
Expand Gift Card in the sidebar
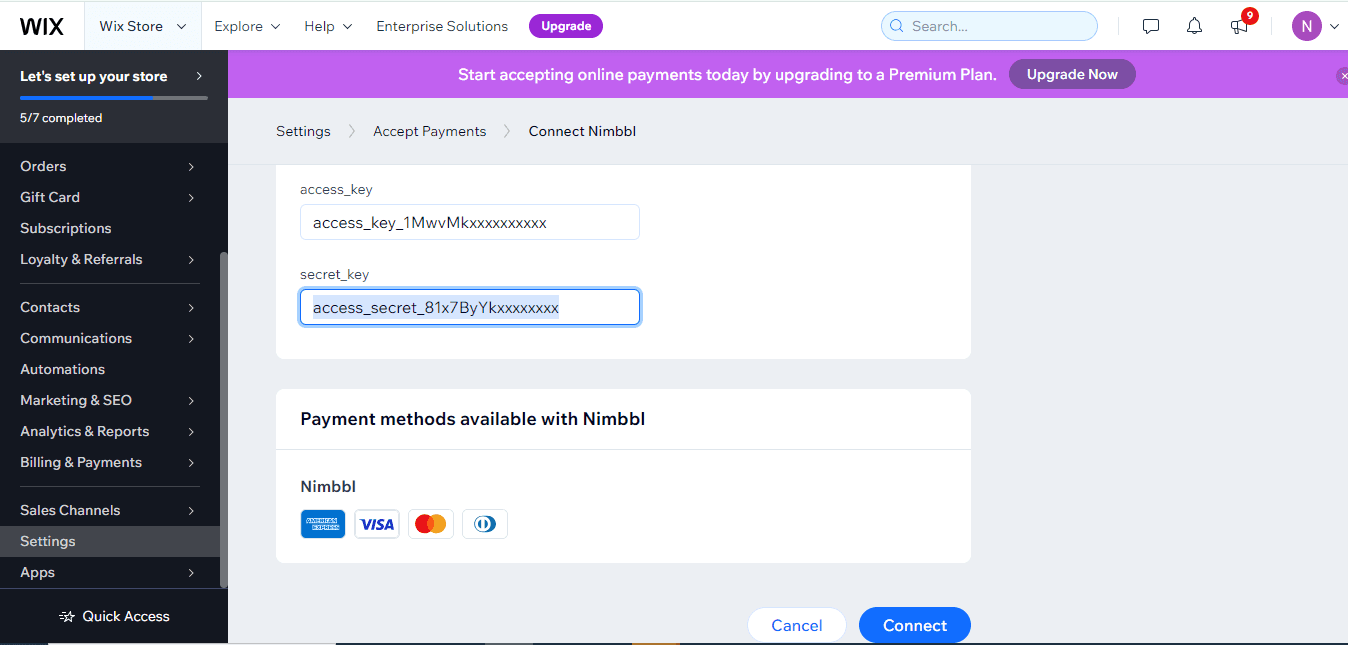[110, 197]
